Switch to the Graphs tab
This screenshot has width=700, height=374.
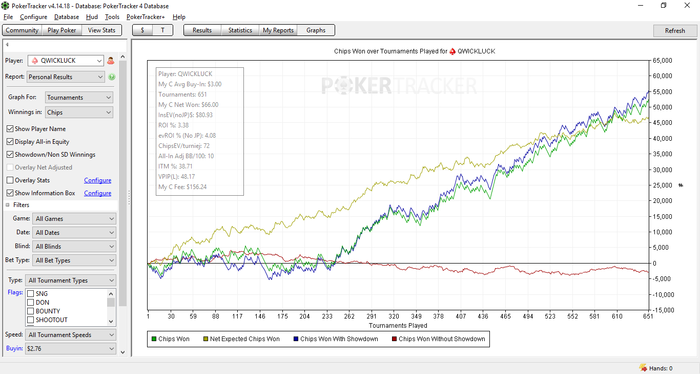316,30
